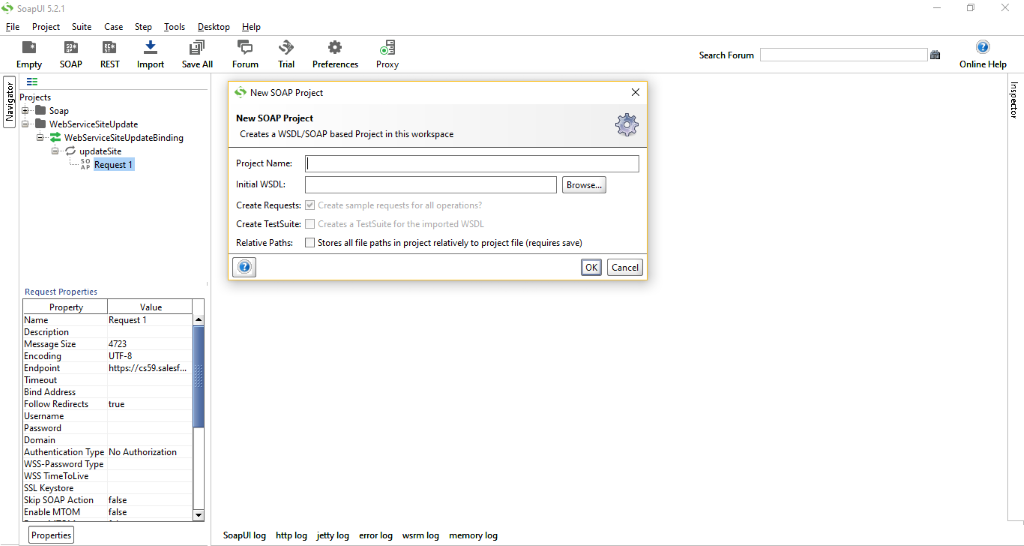The image size is (1024, 546).
Task: Click the Value column header
Action: click(x=150, y=307)
